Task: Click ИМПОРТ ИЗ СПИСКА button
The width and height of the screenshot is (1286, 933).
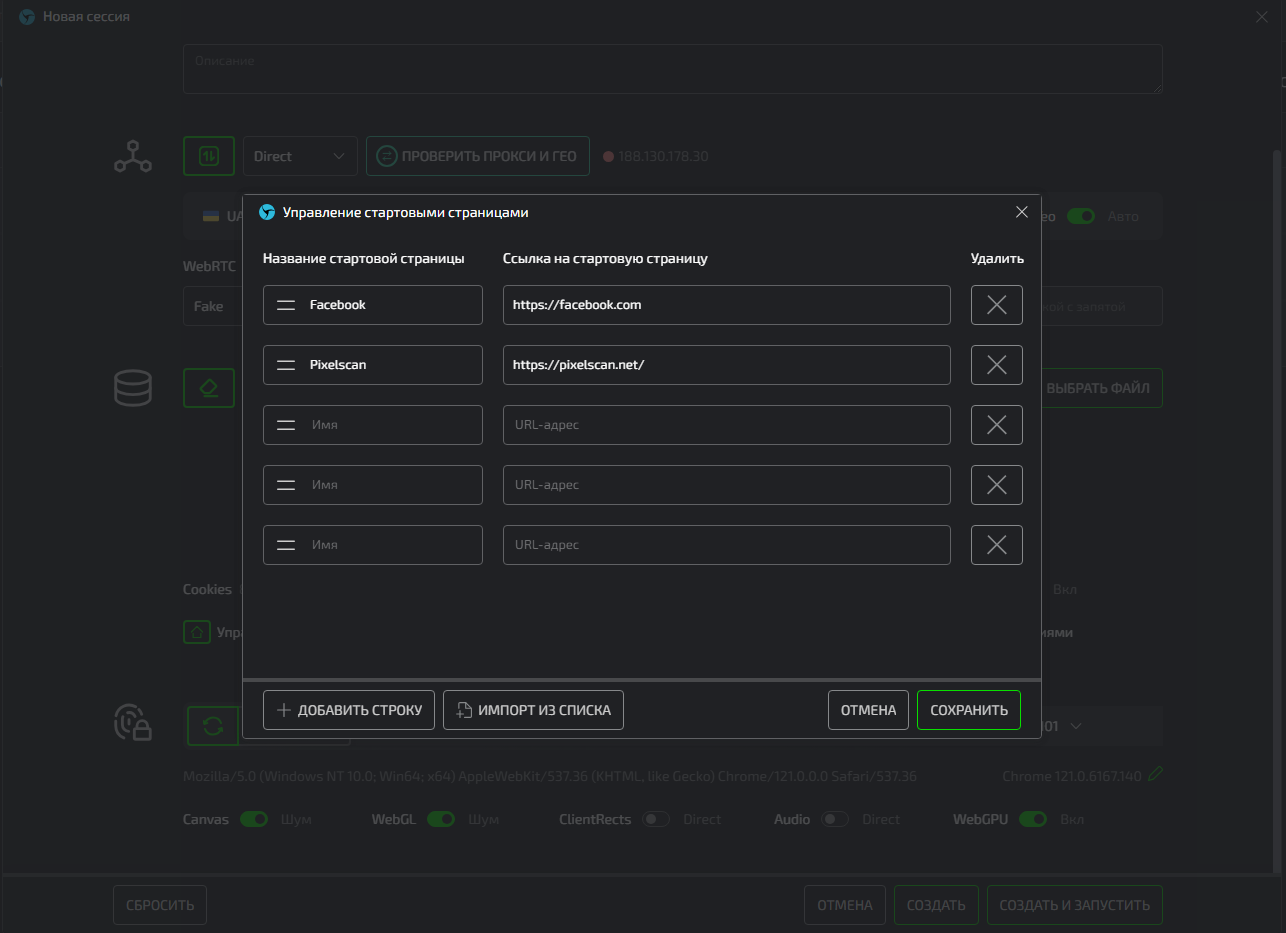Action: 533,710
